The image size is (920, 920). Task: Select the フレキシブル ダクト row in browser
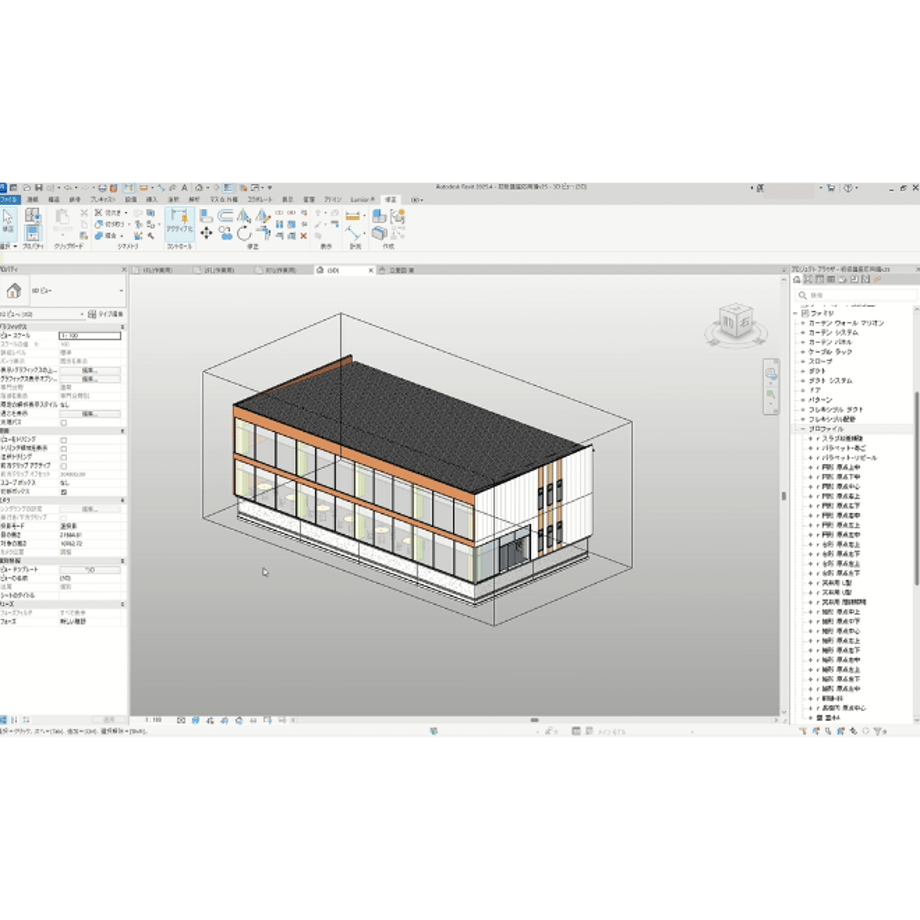point(836,410)
